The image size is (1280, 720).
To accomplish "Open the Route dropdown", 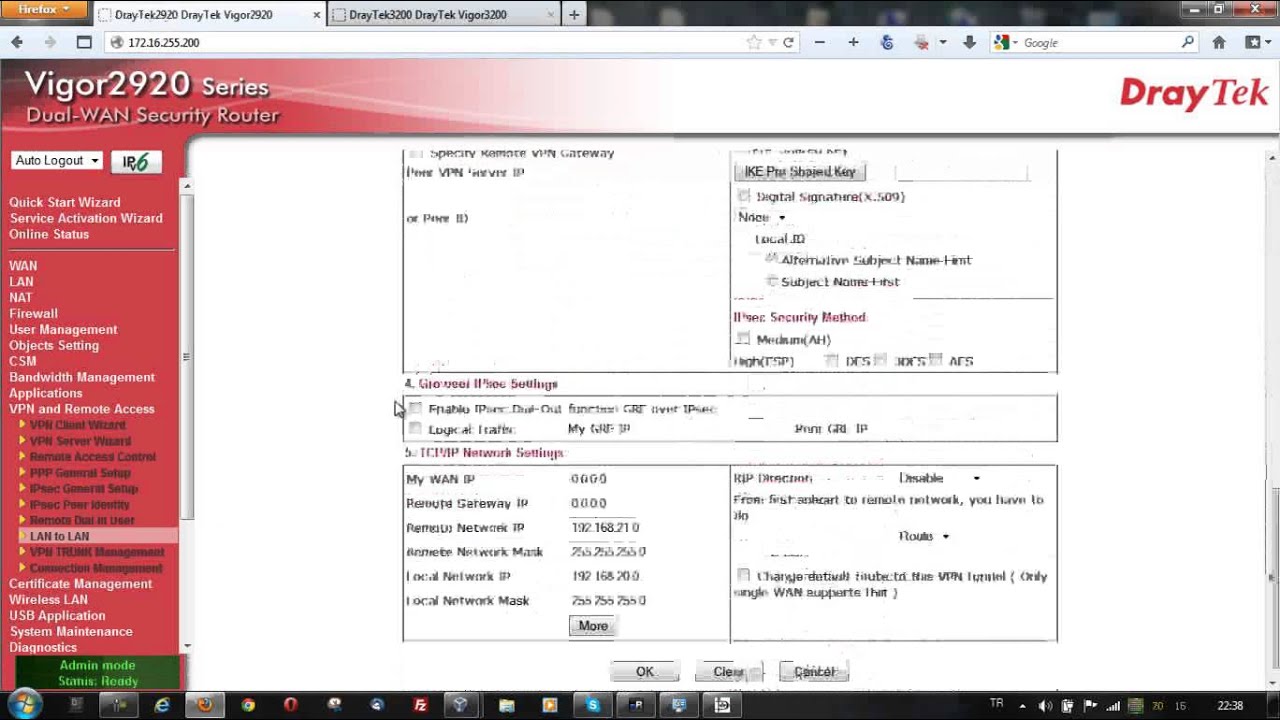I will 923,536.
